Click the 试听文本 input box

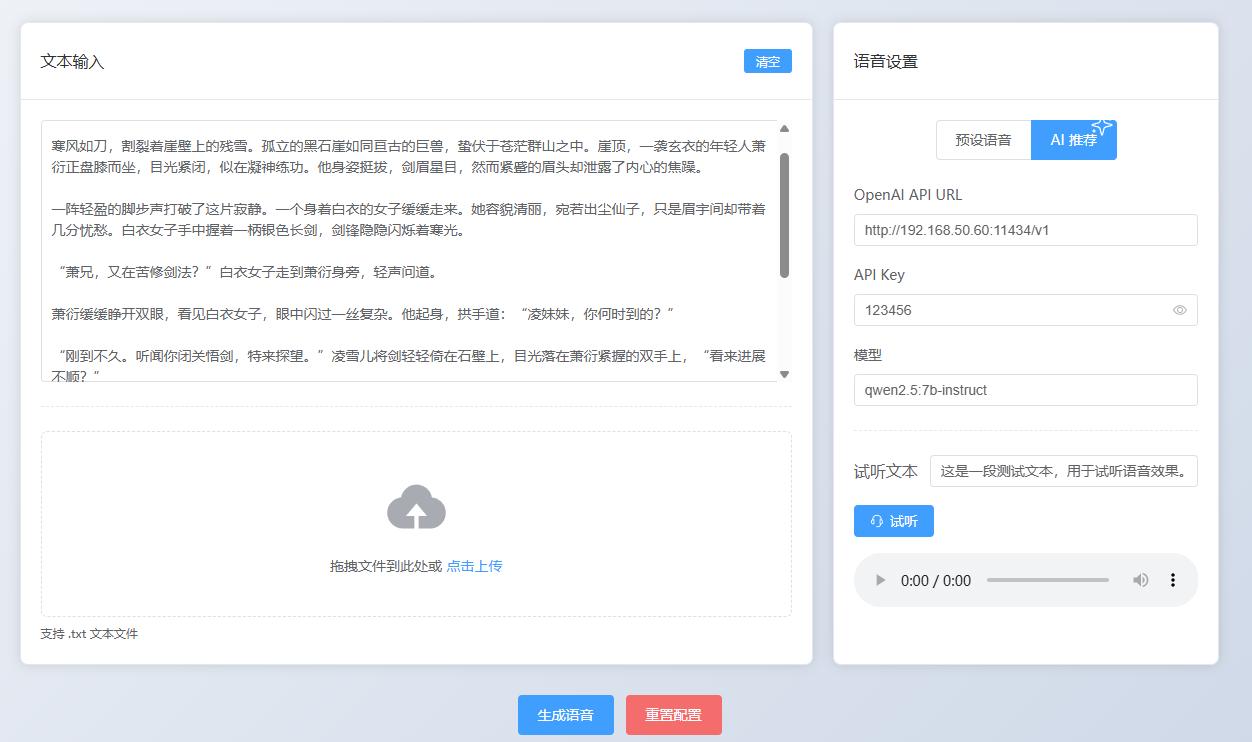[x=1063, y=471]
